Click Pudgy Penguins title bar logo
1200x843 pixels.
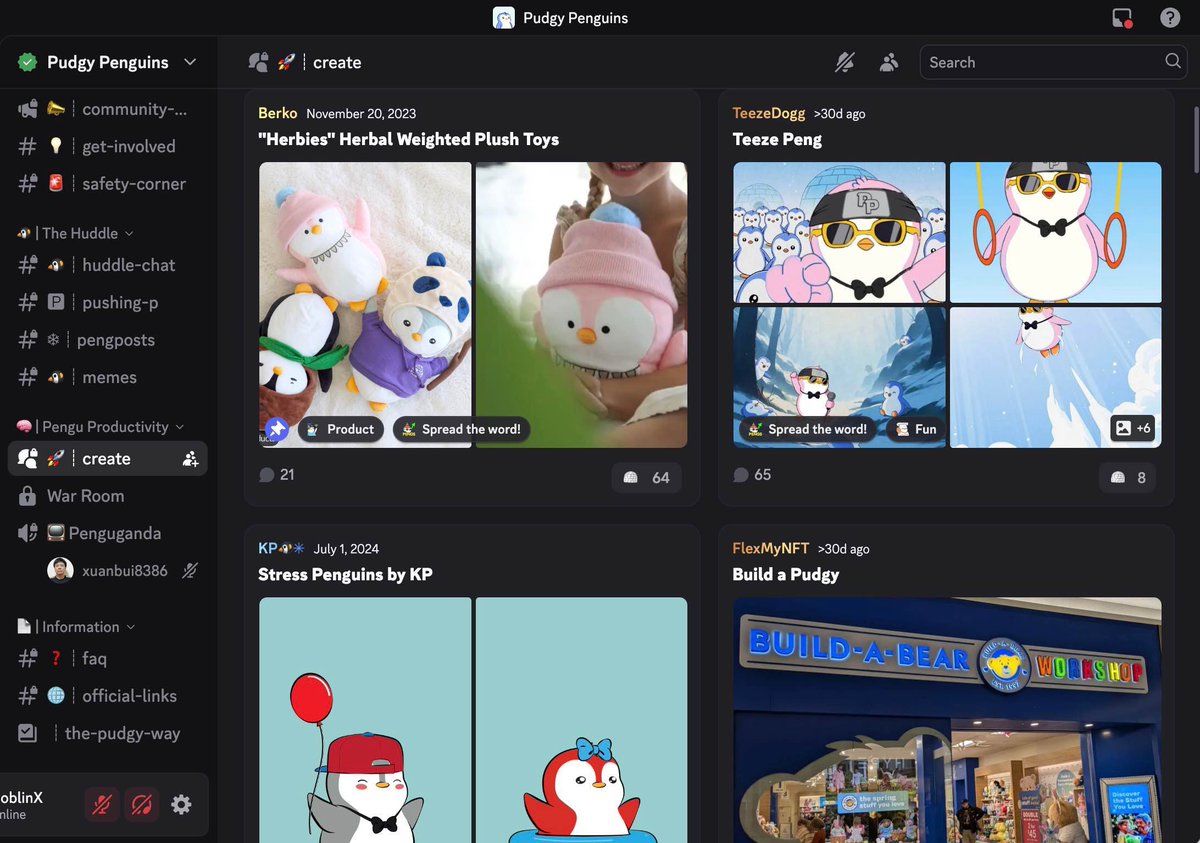(504, 18)
